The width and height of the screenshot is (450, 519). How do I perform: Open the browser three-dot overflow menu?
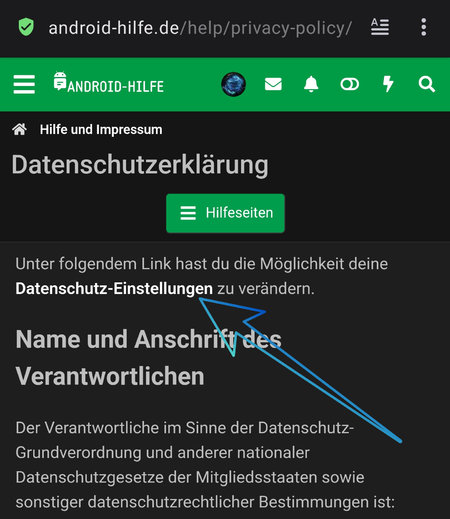(x=424, y=27)
